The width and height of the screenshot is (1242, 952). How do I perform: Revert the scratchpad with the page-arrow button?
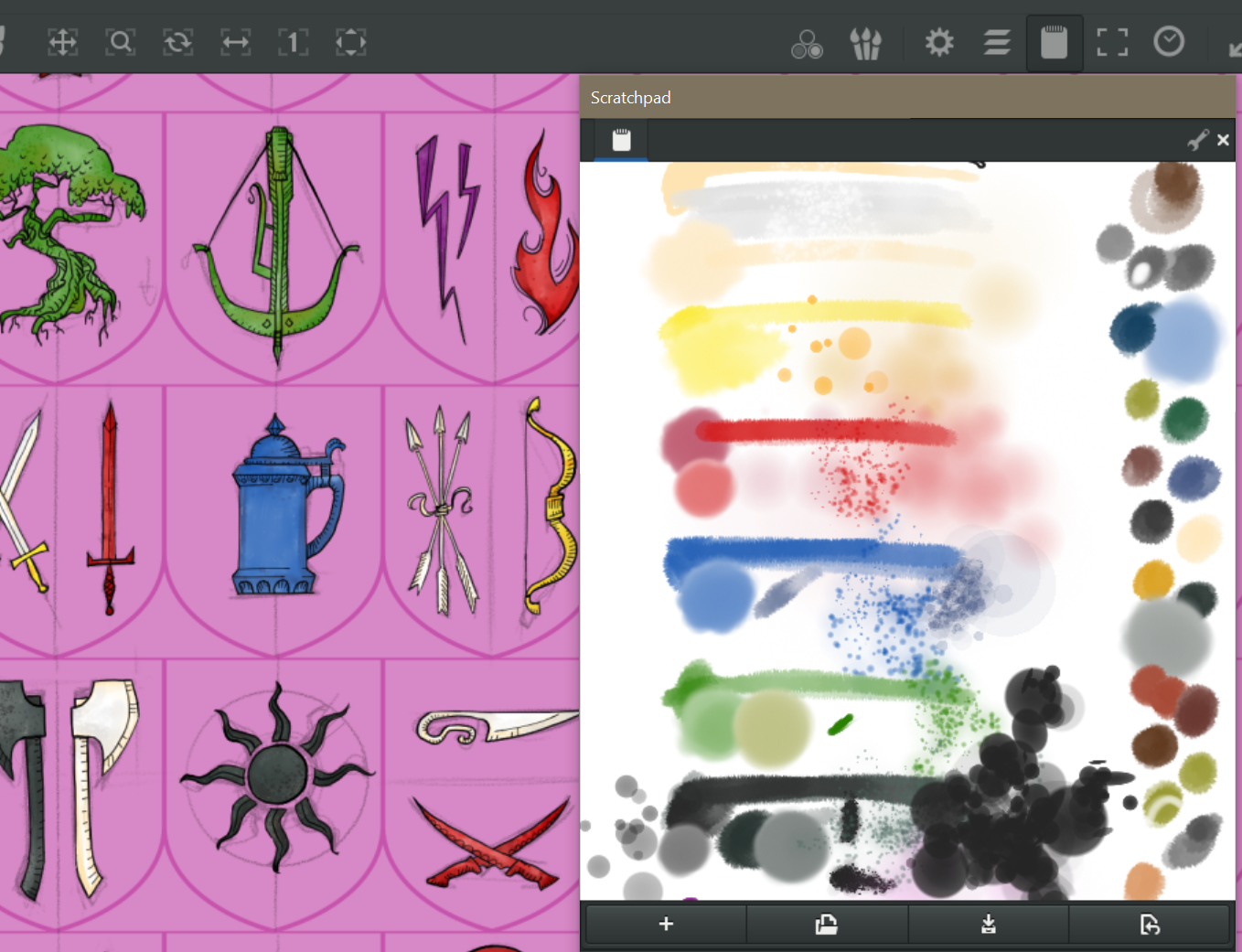pyautogui.click(x=1150, y=924)
